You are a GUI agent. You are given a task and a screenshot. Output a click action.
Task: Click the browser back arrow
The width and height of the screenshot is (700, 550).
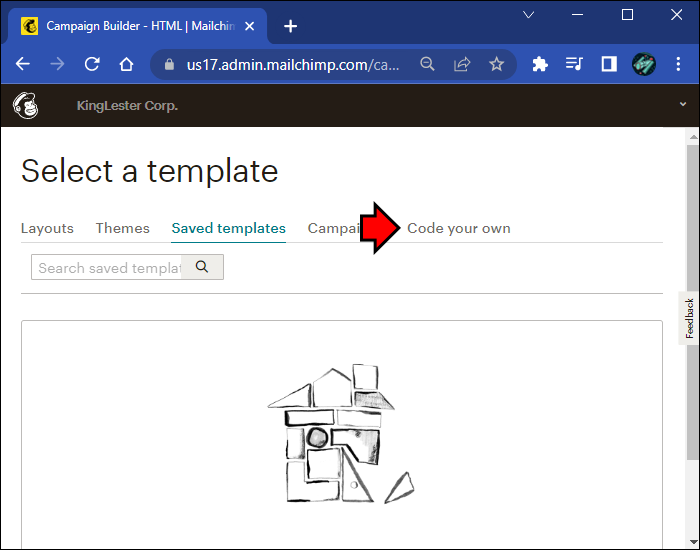point(23,64)
